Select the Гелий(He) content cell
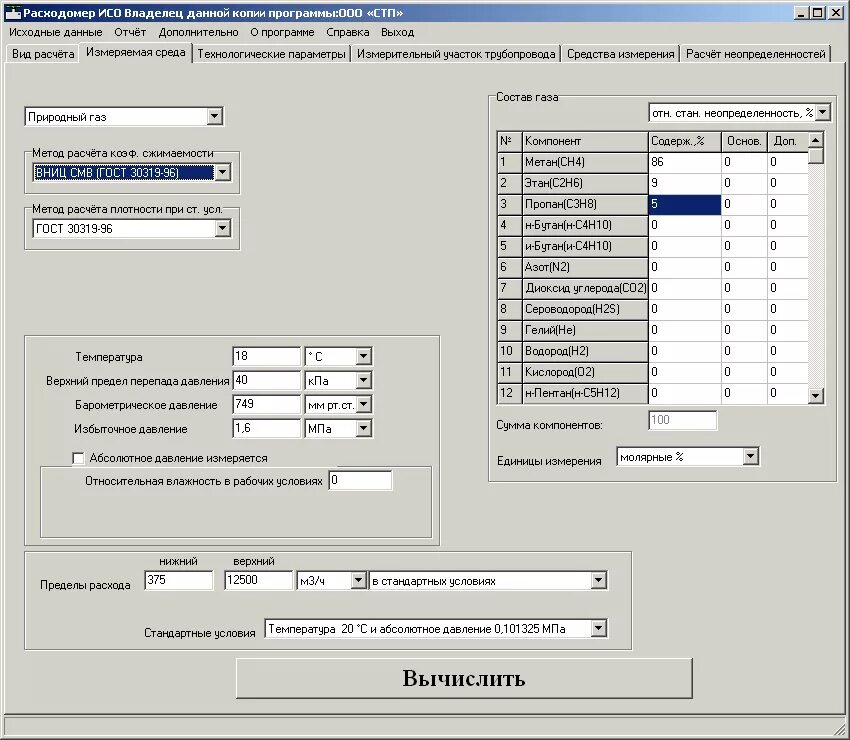The height and width of the screenshot is (740, 850). click(685, 330)
